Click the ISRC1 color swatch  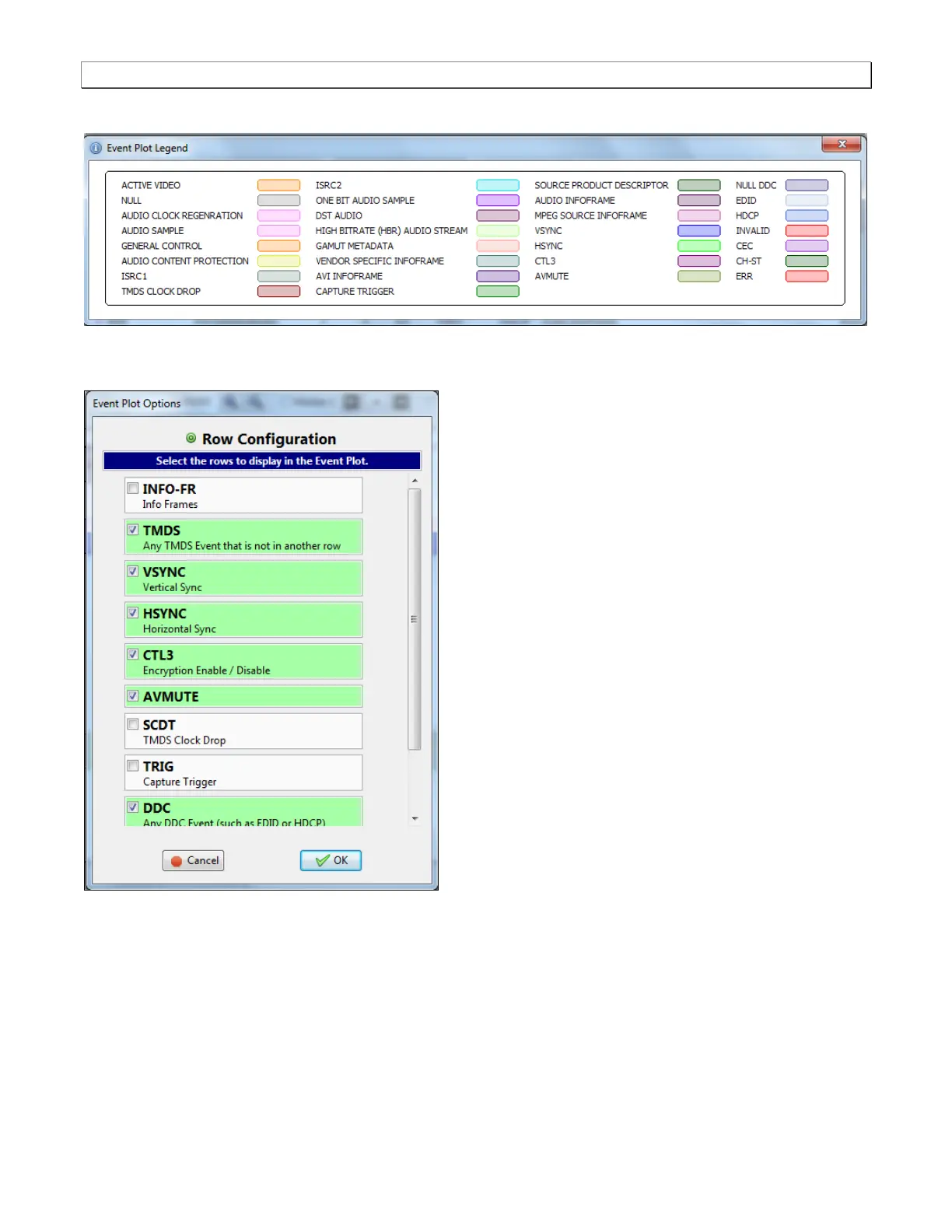(x=278, y=276)
